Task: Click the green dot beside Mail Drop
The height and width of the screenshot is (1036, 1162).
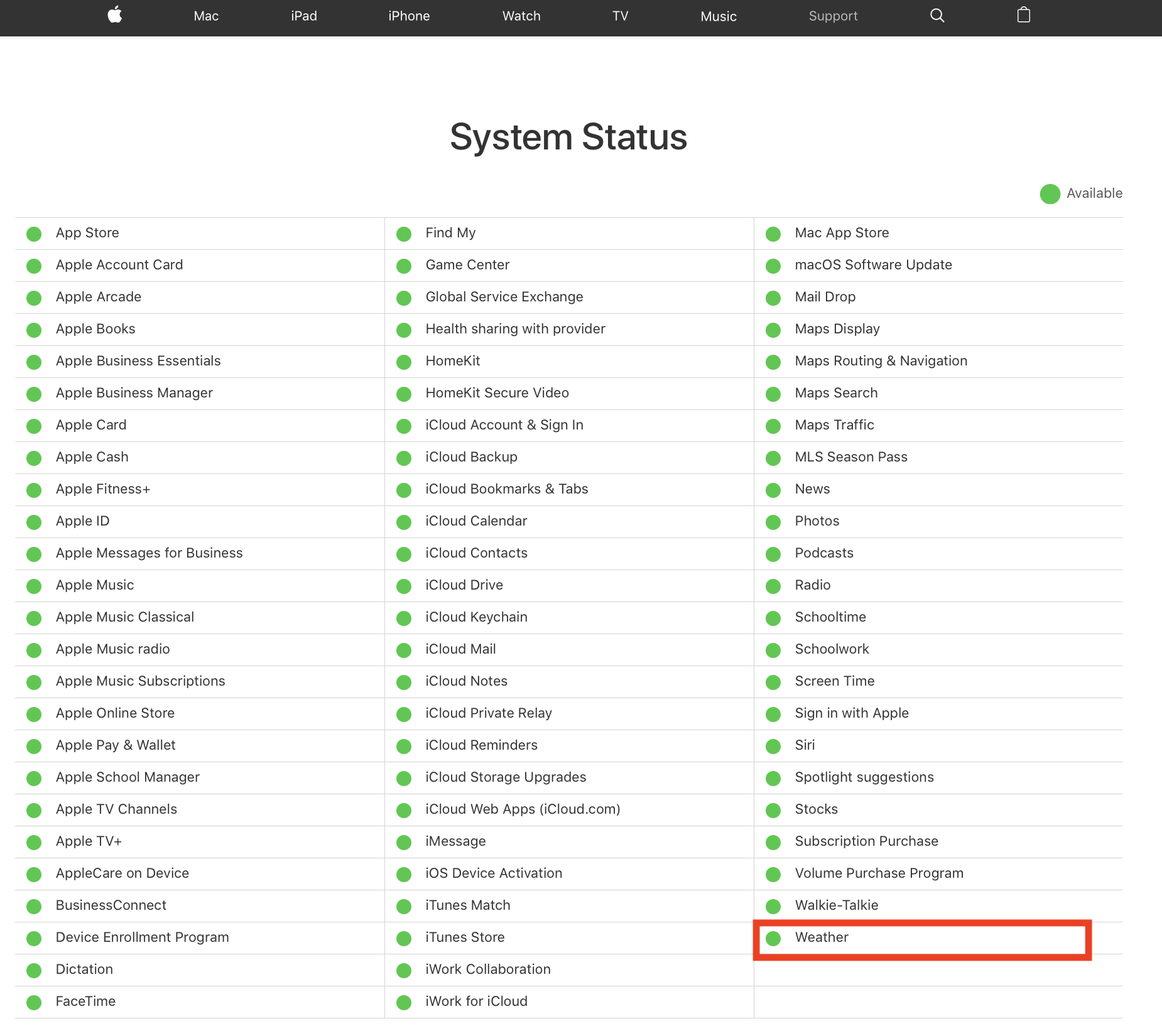Action: pos(773,298)
